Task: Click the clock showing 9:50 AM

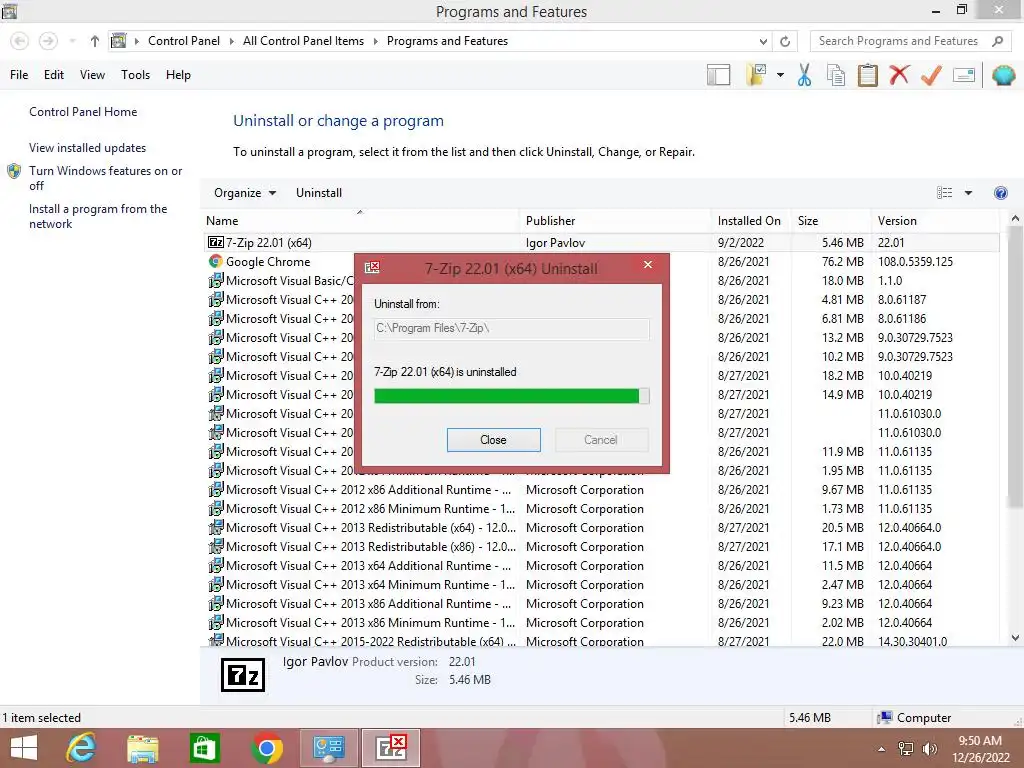Action: pos(980,741)
